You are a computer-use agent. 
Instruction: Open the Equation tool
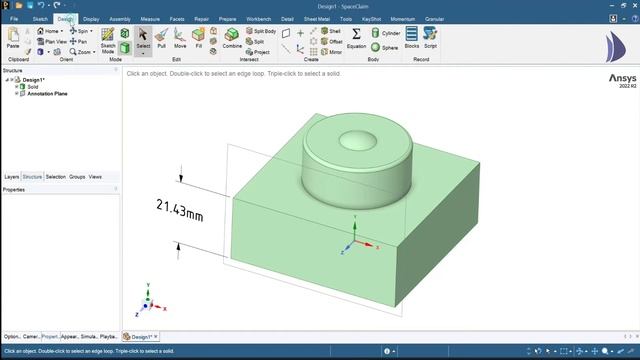[356, 38]
